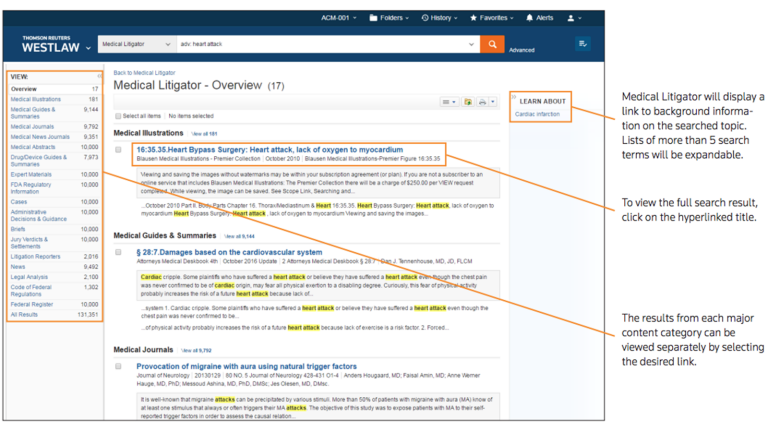Open the user profile menu
This screenshot has width=768, height=432.
click(574, 18)
